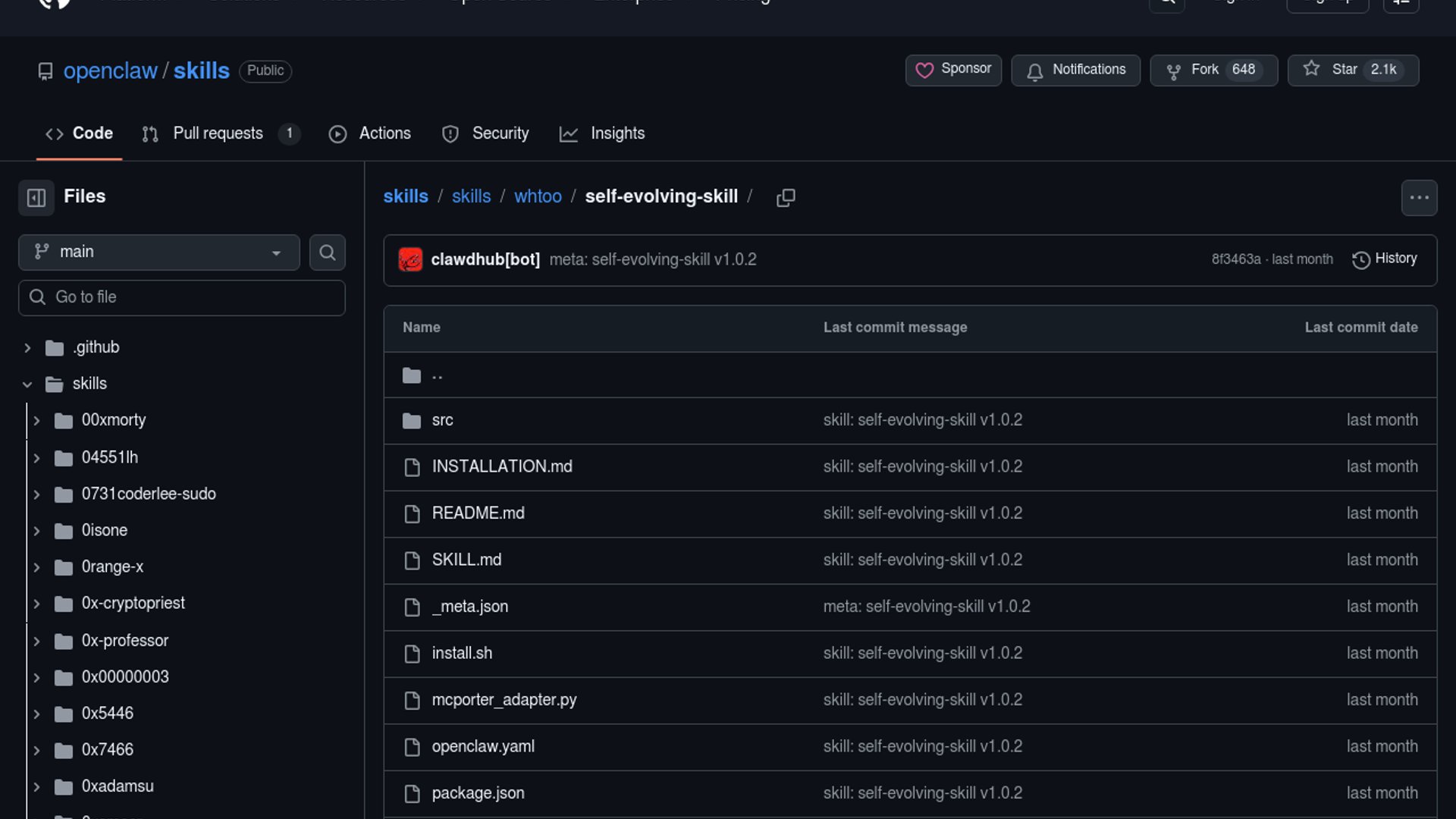Open the main branch dropdown

pyautogui.click(x=158, y=253)
